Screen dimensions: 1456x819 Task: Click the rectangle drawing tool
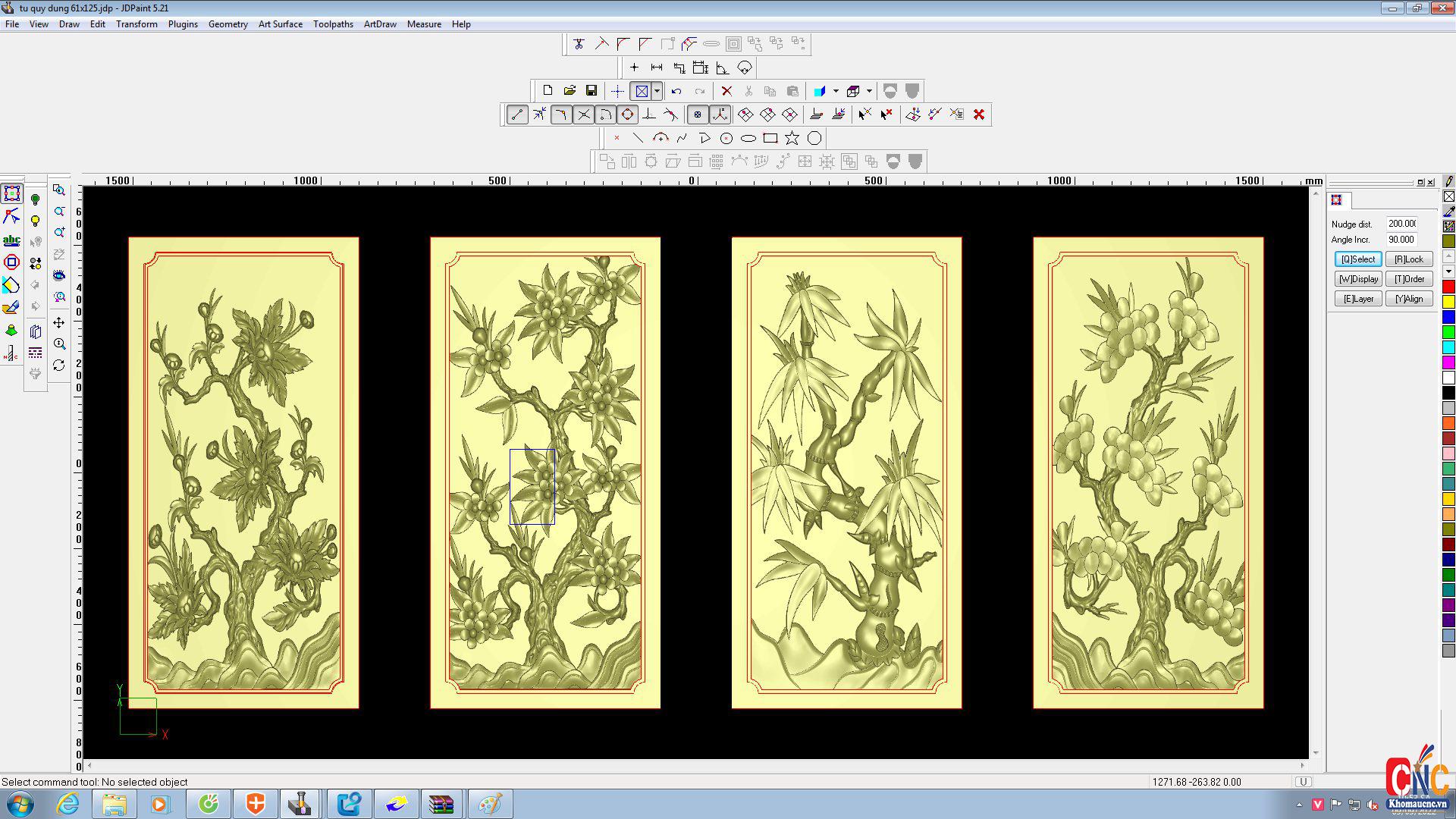(x=770, y=138)
